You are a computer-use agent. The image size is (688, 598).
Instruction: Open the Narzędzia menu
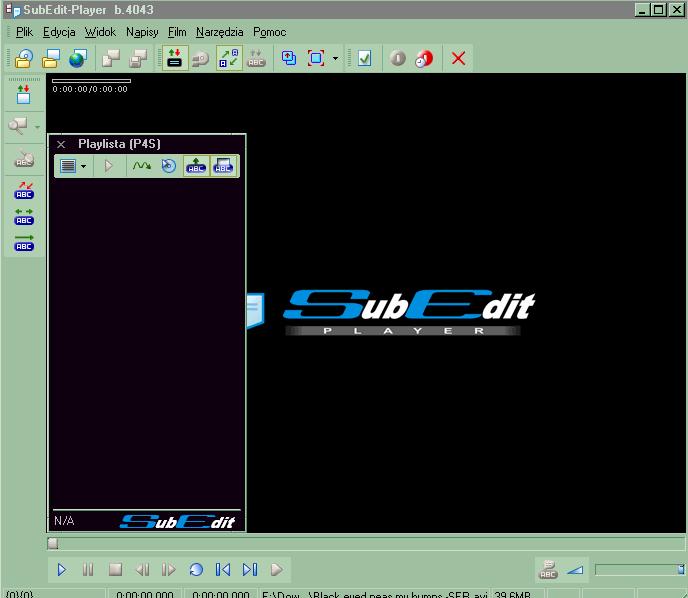[219, 32]
